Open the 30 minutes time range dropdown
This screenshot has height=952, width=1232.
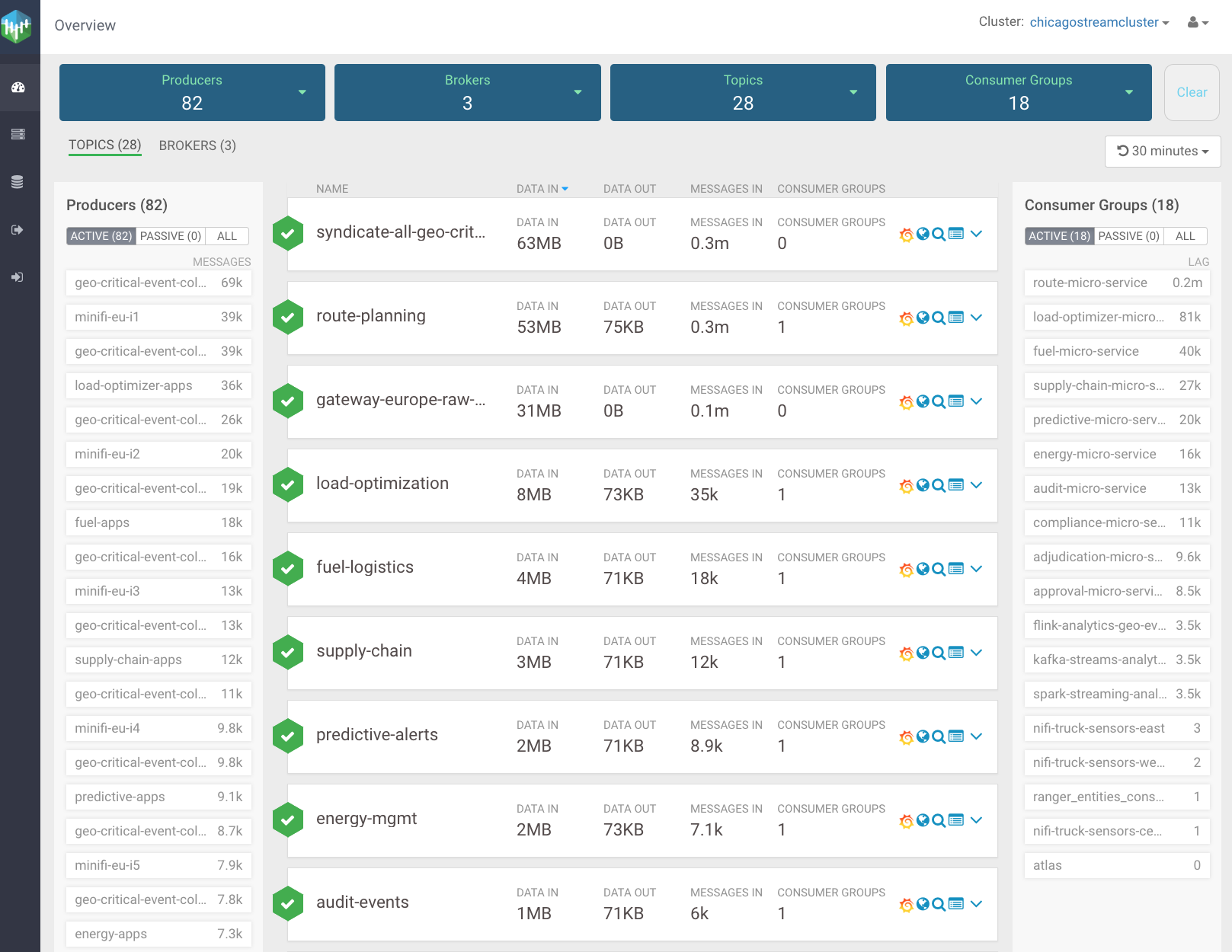1163,152
